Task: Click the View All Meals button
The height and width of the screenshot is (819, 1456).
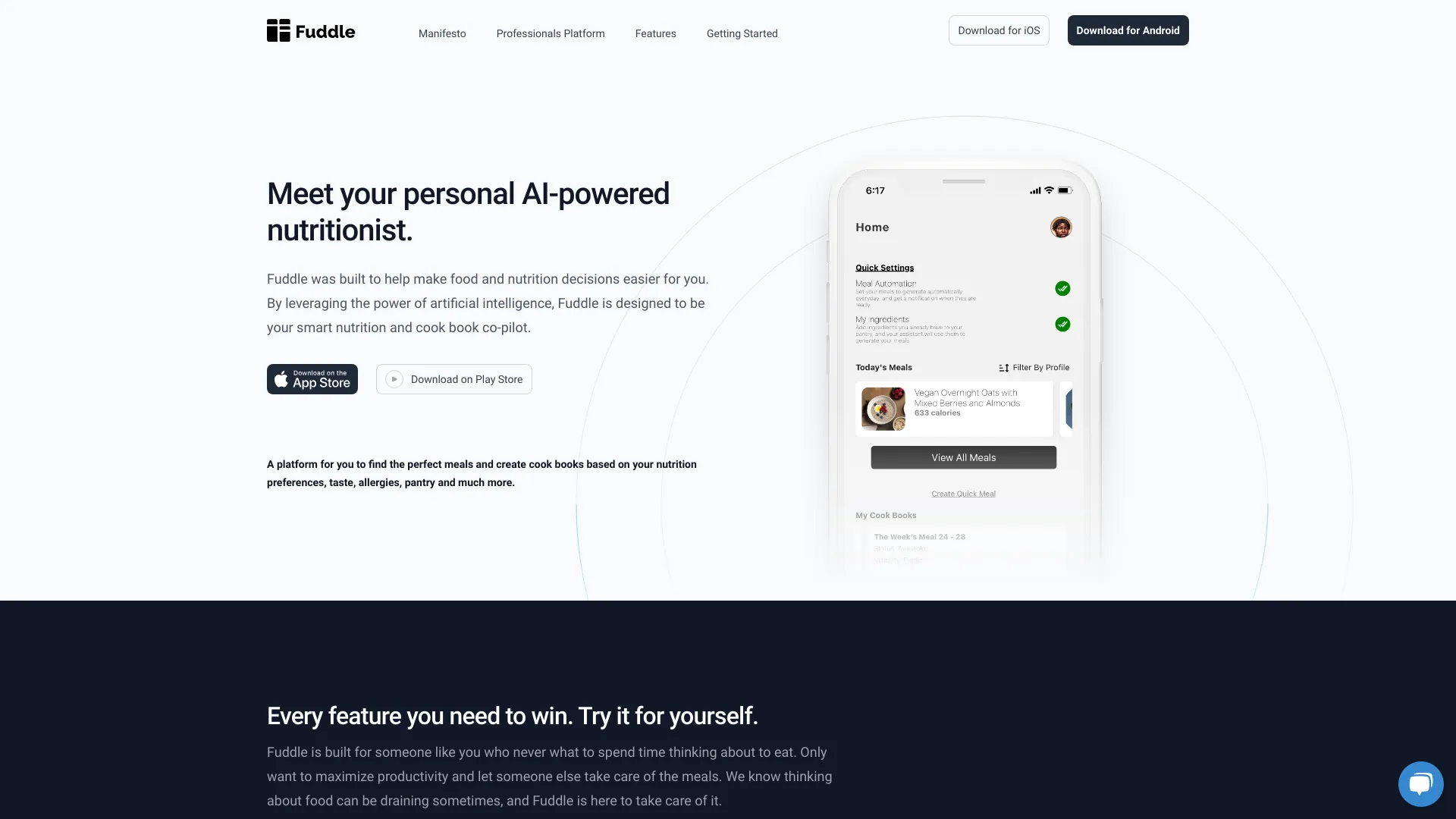Action: tap(963, 456)
